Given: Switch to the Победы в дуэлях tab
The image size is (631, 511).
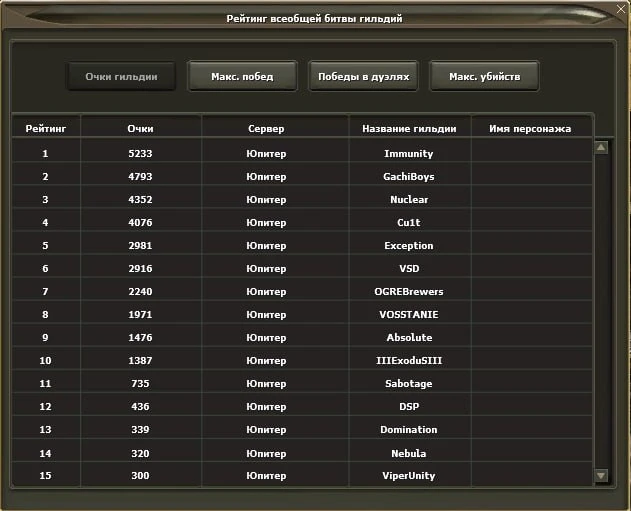Looking at the screenshot, I should click(363, 76).
